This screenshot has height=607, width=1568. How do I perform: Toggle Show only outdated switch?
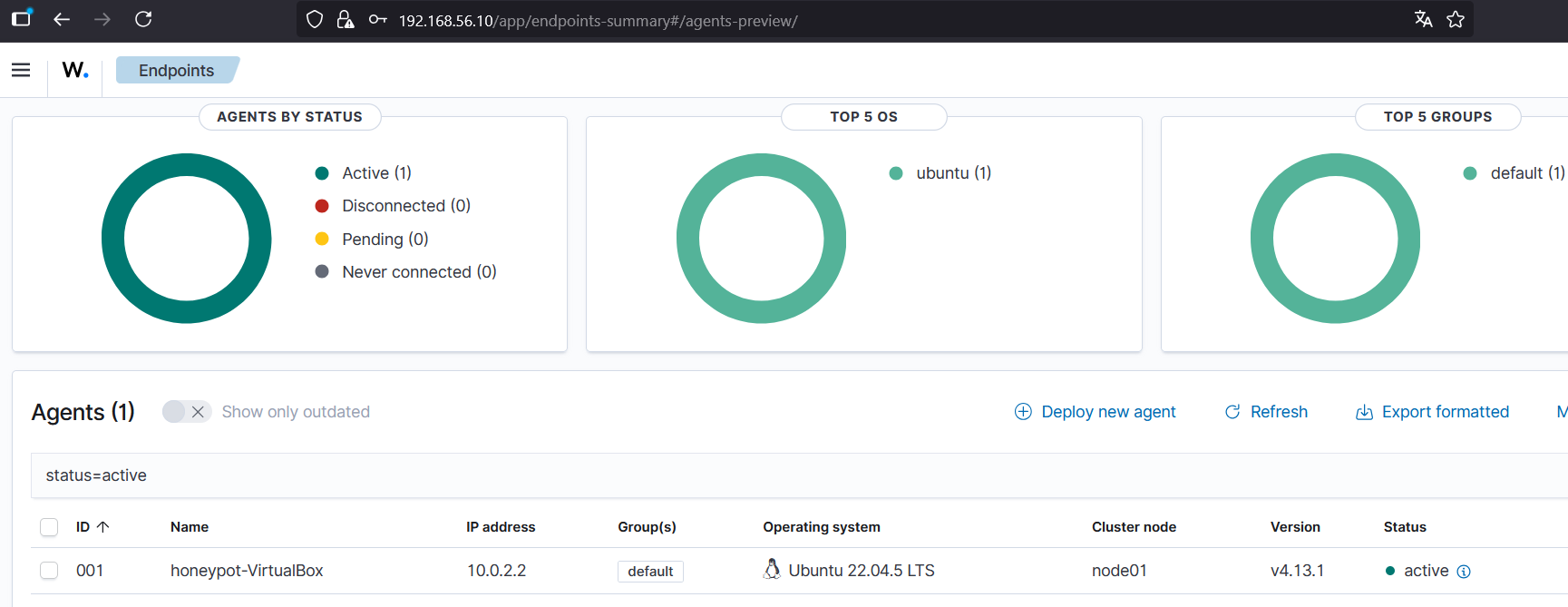[186, 412]
